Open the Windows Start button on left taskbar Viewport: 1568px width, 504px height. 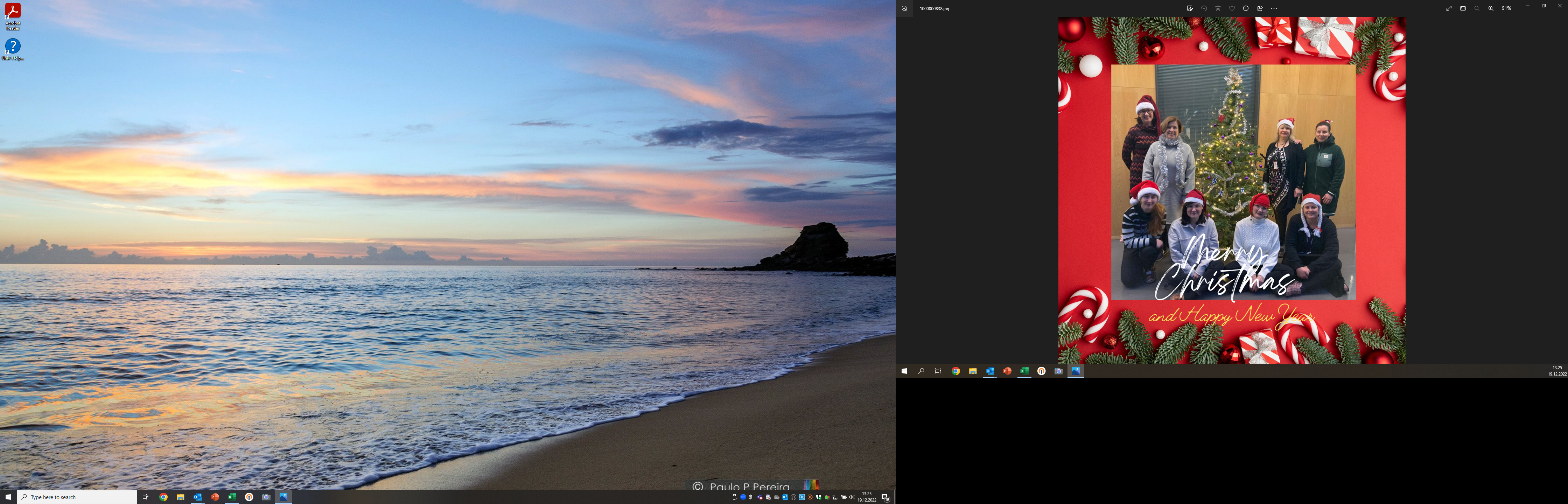(x=8, y=497)
